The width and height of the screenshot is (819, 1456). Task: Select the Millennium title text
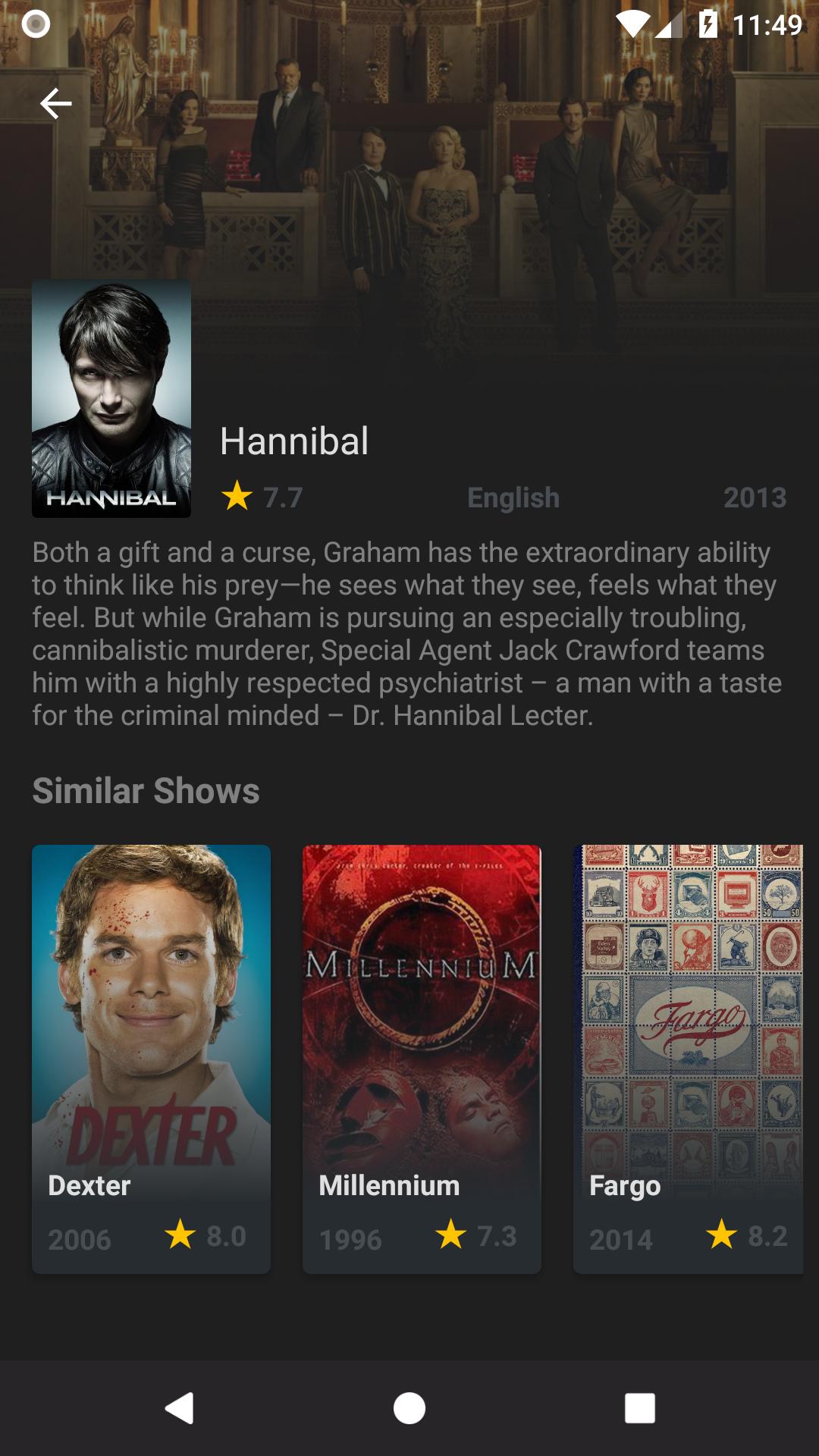tap(389, 1185)
